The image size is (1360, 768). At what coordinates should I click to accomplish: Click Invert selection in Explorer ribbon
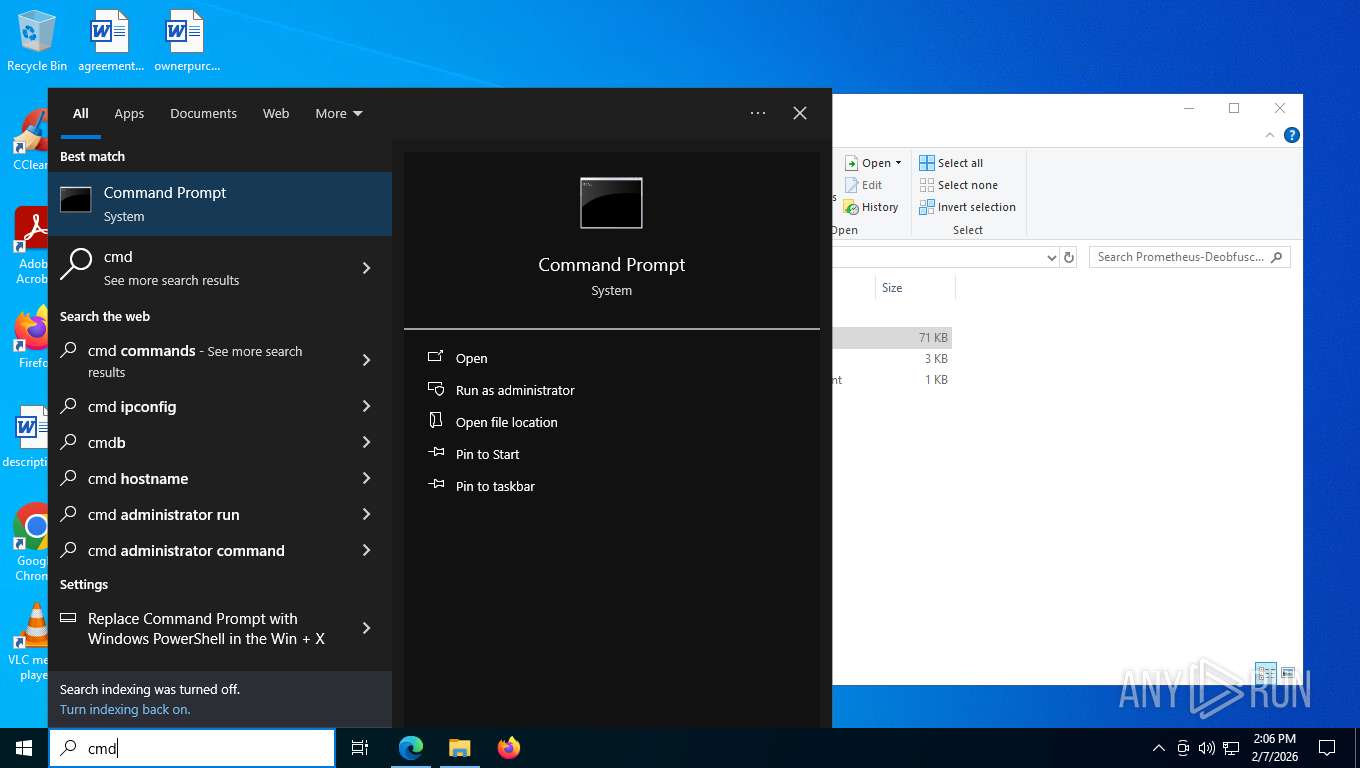(x=967, y=207)
